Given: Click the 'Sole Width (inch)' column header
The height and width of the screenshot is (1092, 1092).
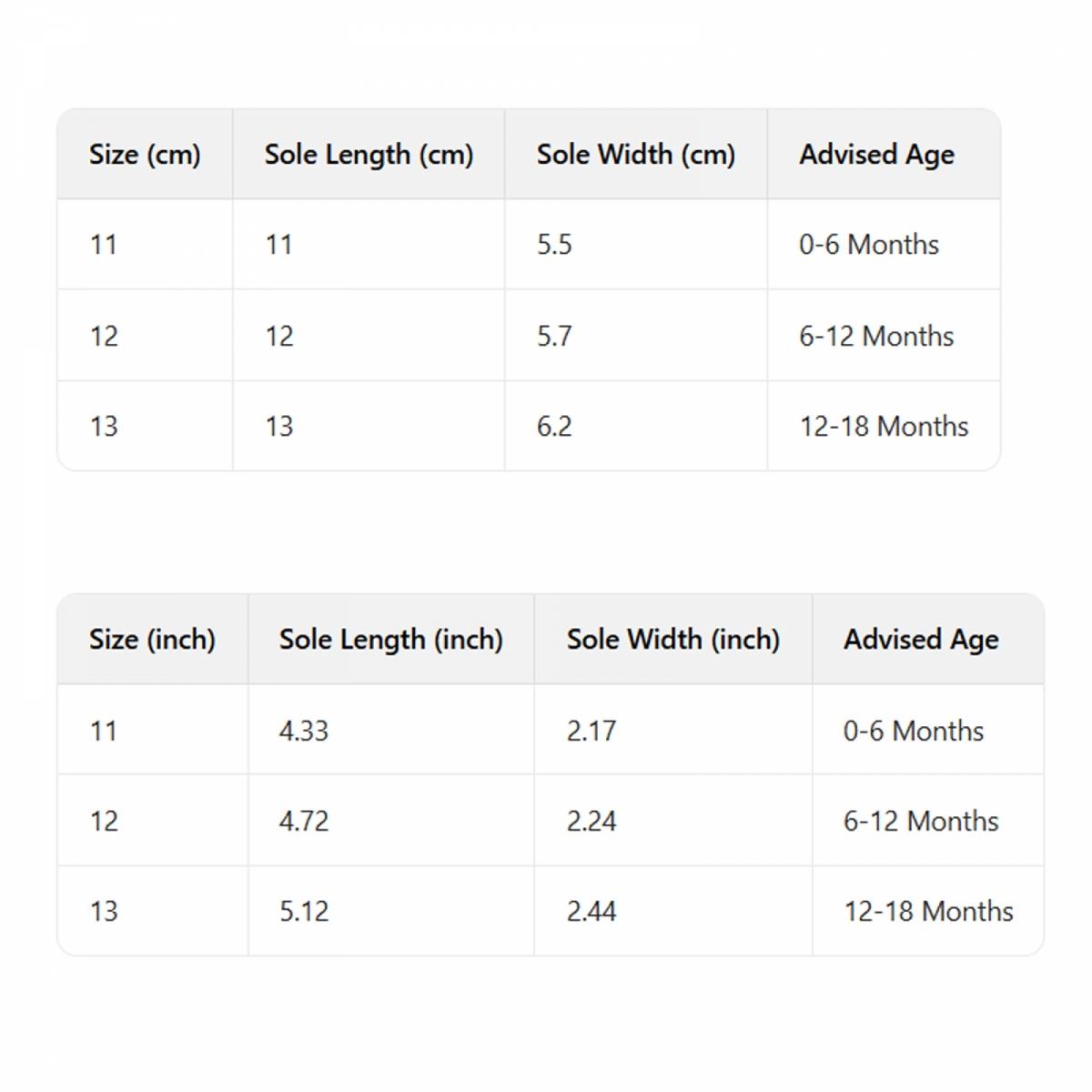Looking at the screenshot, I should (672, 640).
